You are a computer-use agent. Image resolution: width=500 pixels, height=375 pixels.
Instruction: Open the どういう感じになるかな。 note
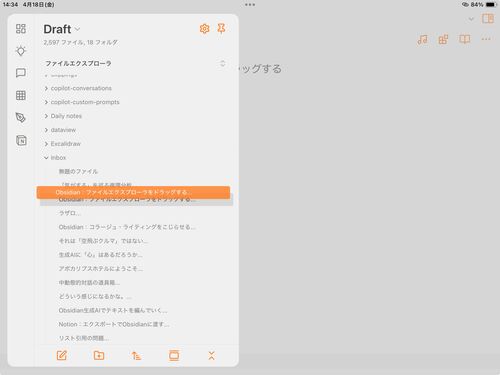[95, 297]
